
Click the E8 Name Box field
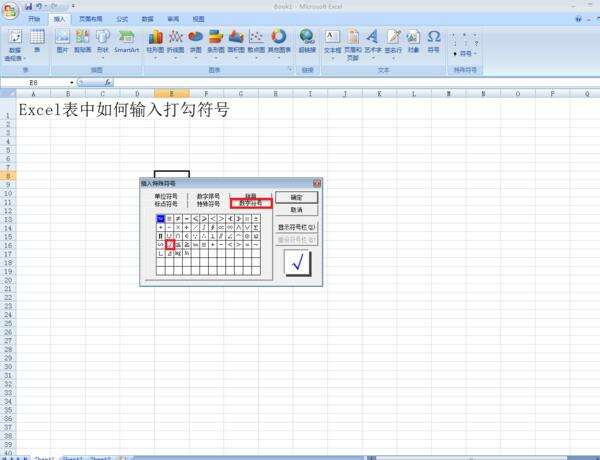coord(34,83)
